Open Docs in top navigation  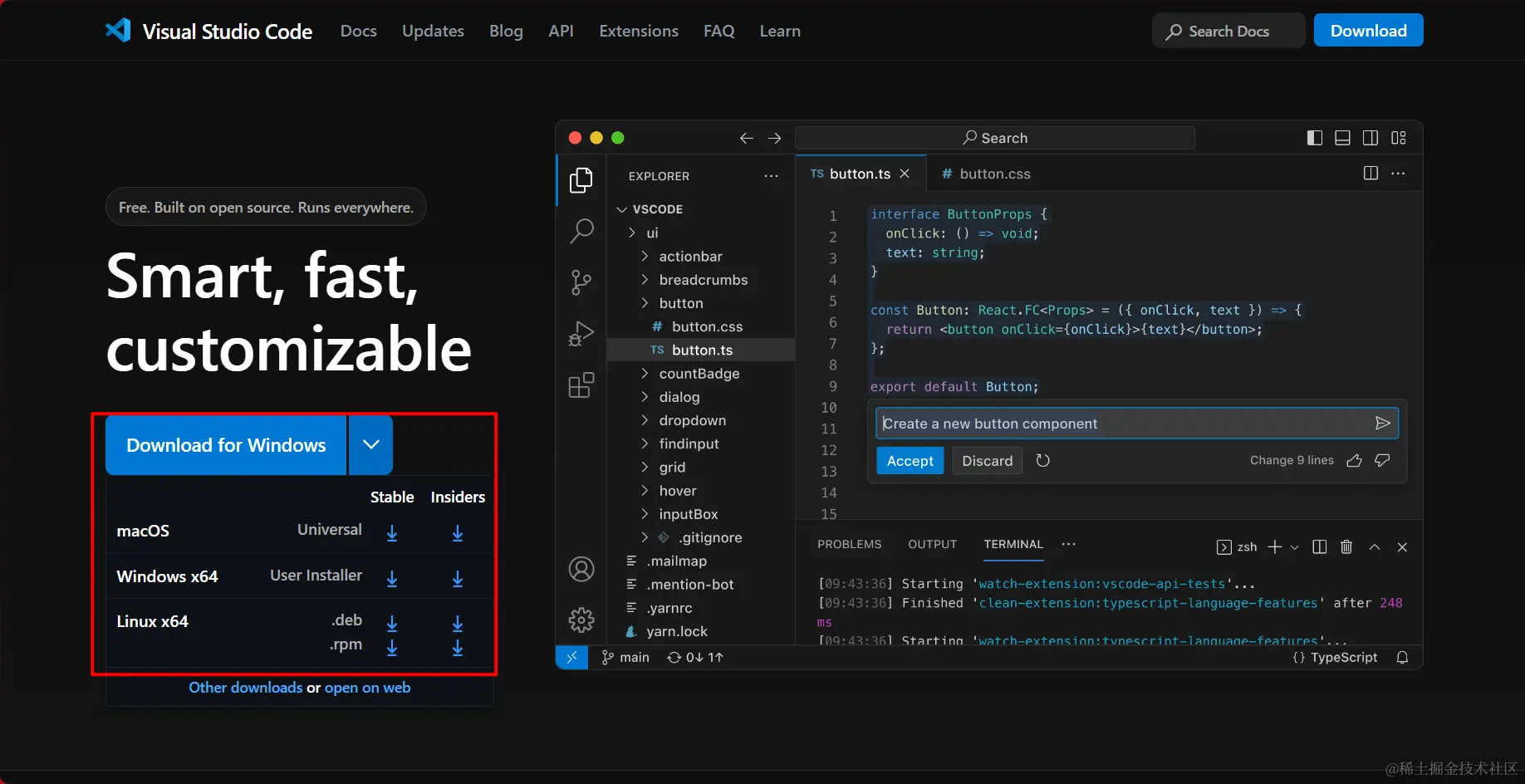point(358,31)
